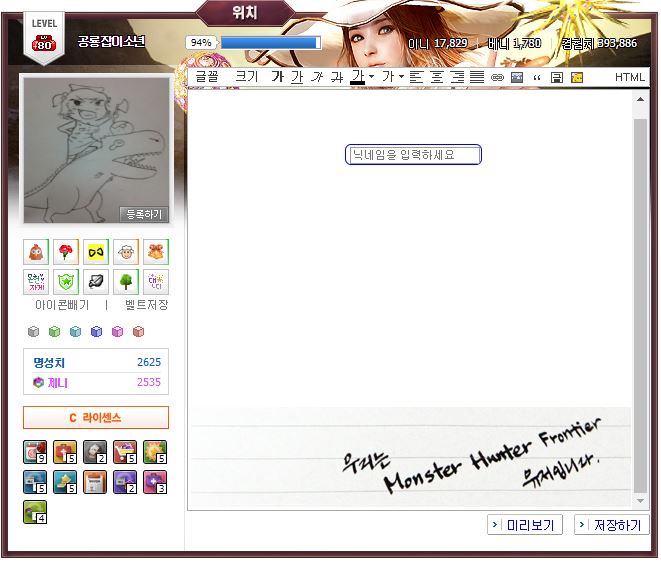Screen dimensions: 661x567
Task: Click the purple badge numbered 2
Action: click(x=125, y=482)
